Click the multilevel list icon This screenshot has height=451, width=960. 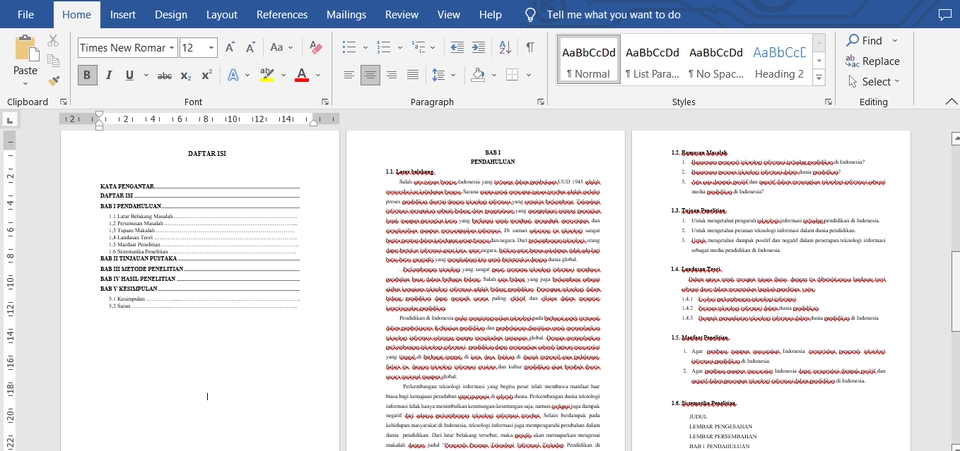pos(418,47)
